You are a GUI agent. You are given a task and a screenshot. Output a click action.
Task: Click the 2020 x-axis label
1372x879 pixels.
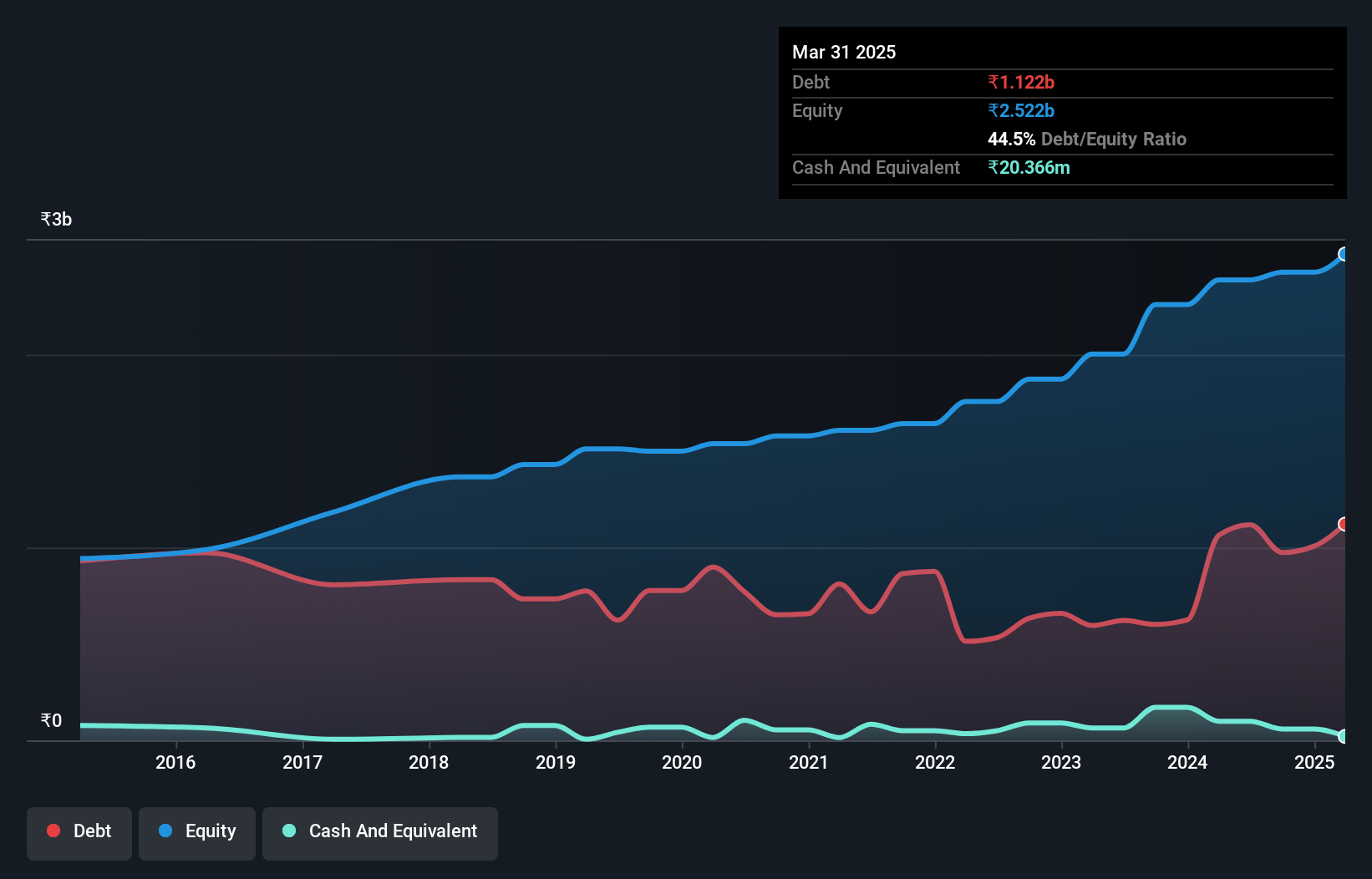tap(682, 762)
